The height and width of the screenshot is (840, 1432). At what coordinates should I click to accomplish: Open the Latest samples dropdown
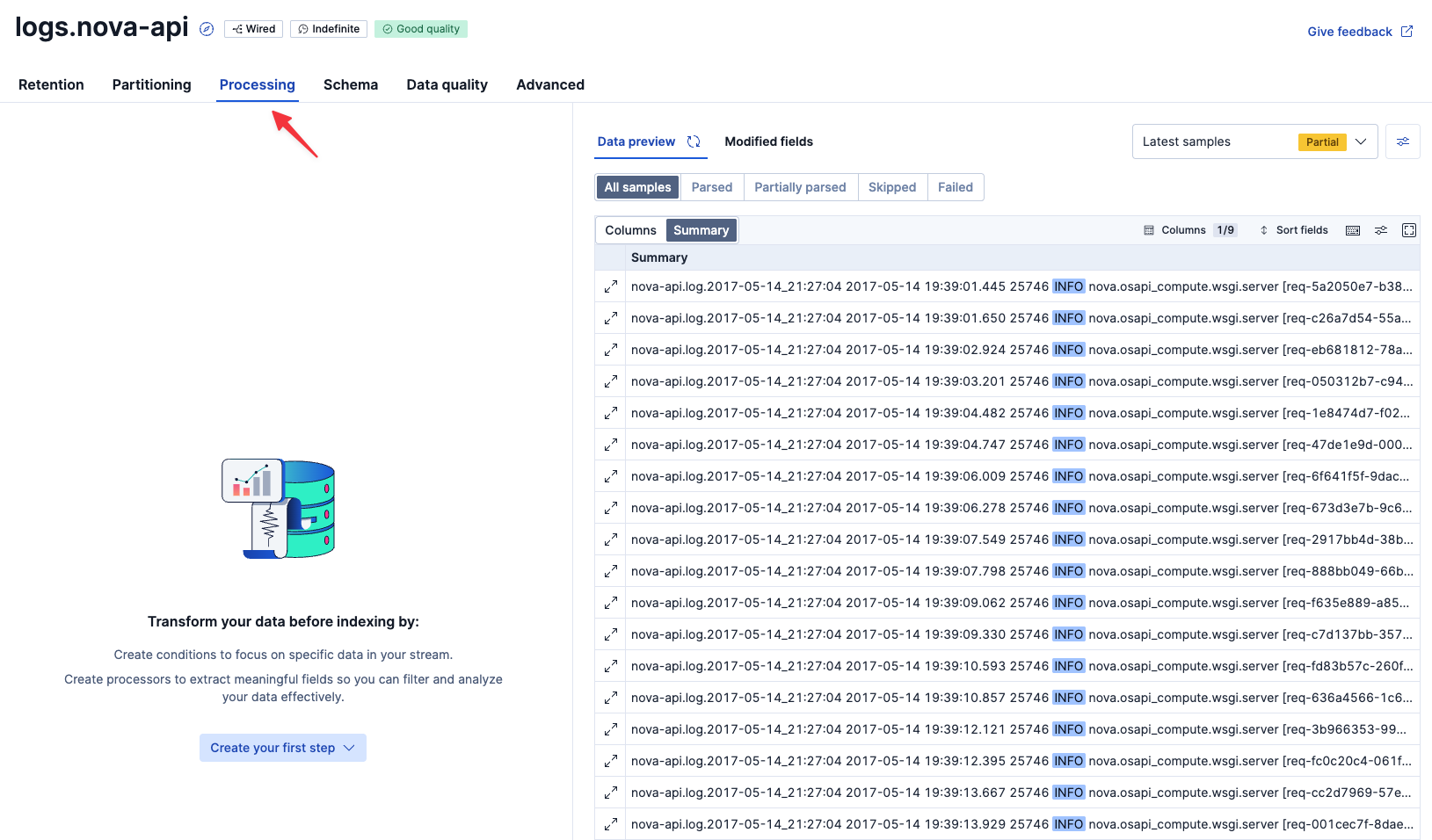(1254, 141)
